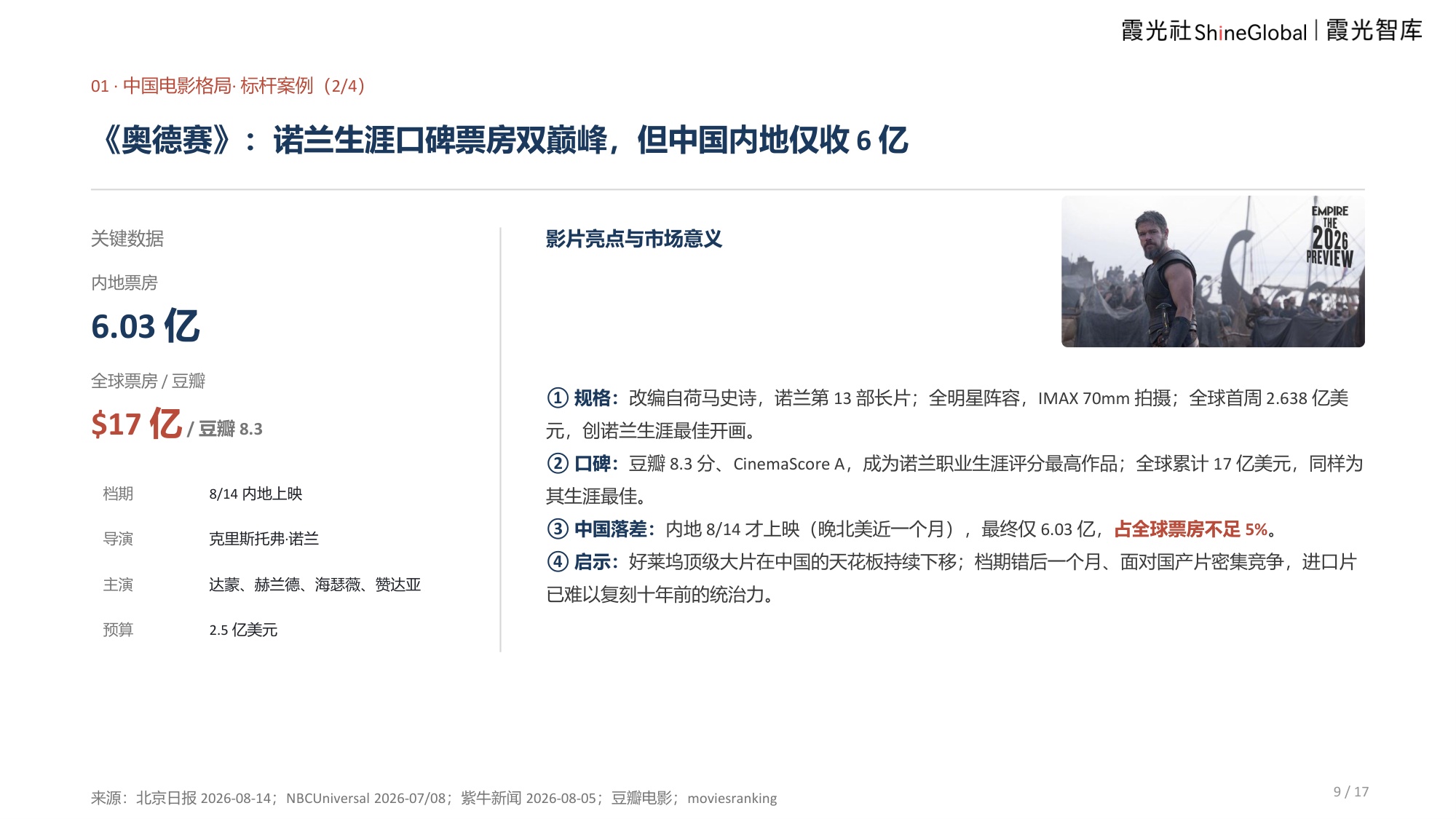Viewport: 1456px width, 819px height.
Task: Click the '全球票房 / 豆瓣' label
Action: 149,381
